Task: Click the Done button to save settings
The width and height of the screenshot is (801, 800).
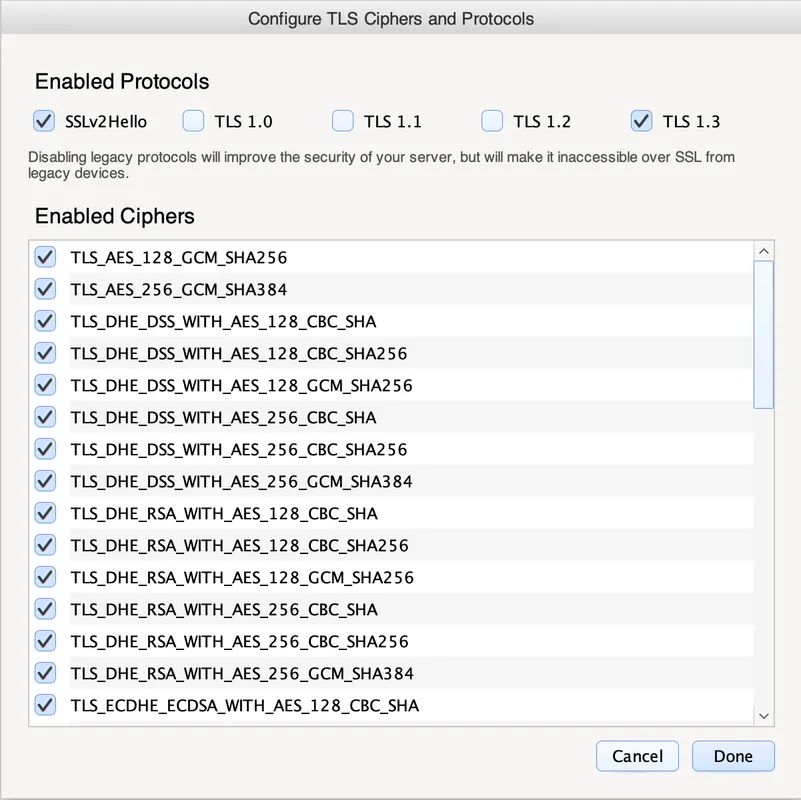Action: pos(733,756)
